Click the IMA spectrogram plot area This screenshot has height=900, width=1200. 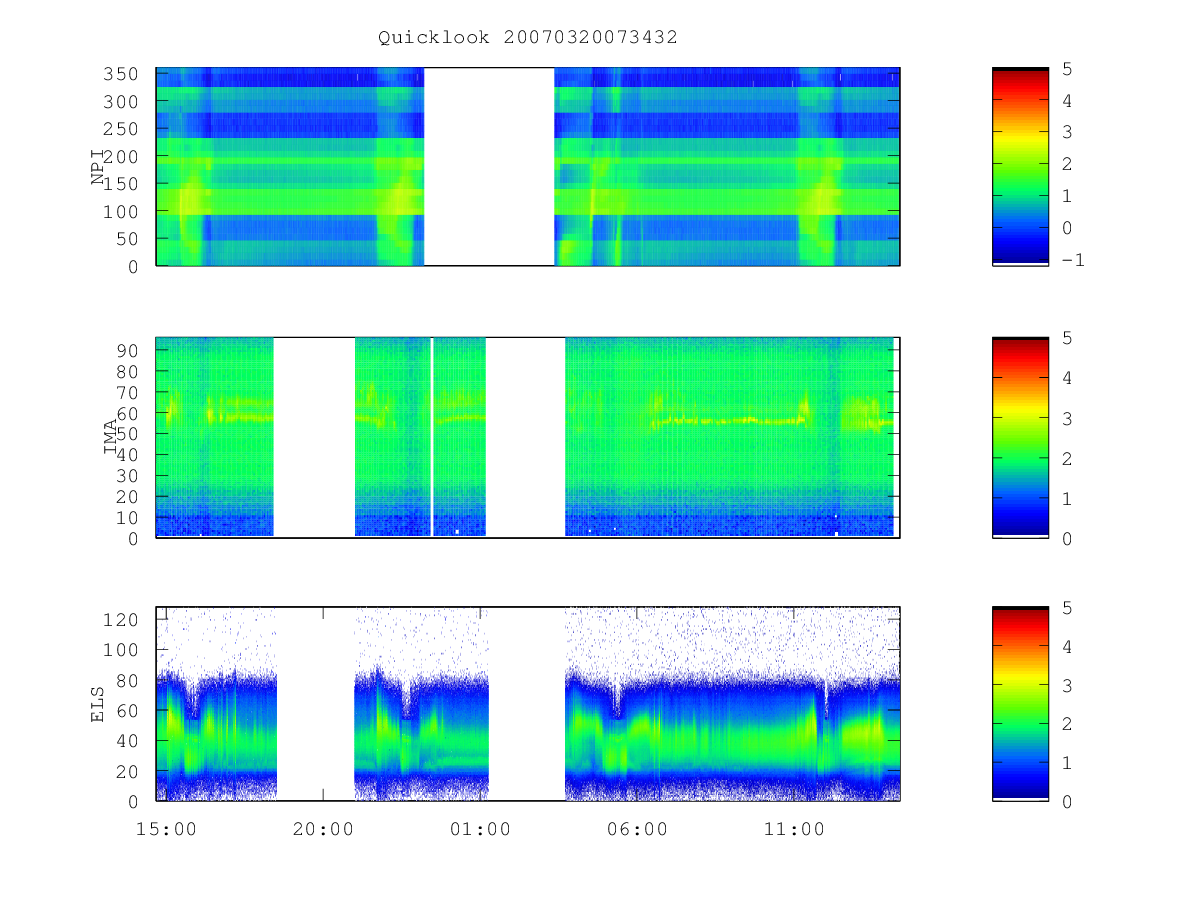click(528, 438)
